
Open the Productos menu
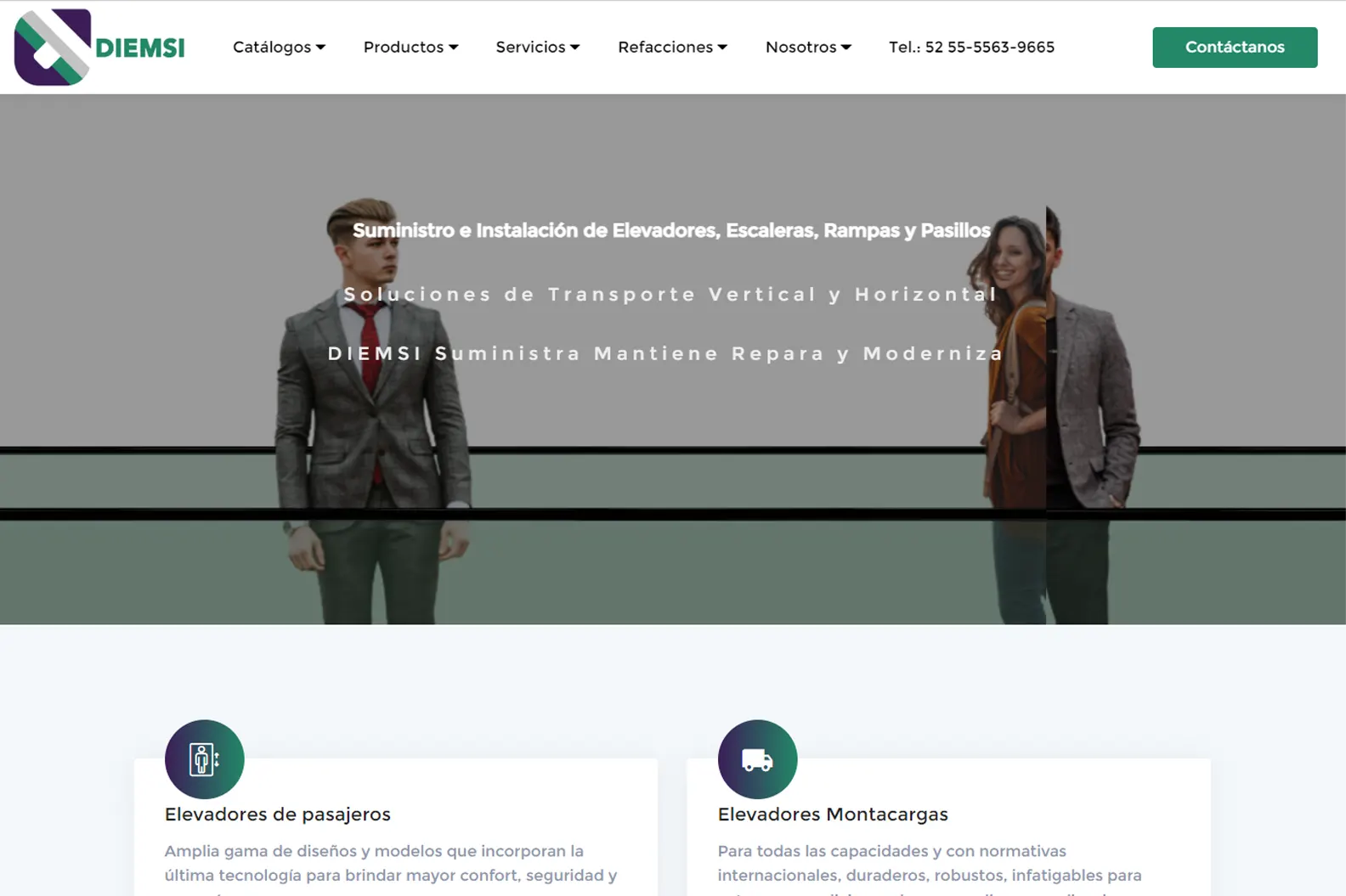(411, 47)
